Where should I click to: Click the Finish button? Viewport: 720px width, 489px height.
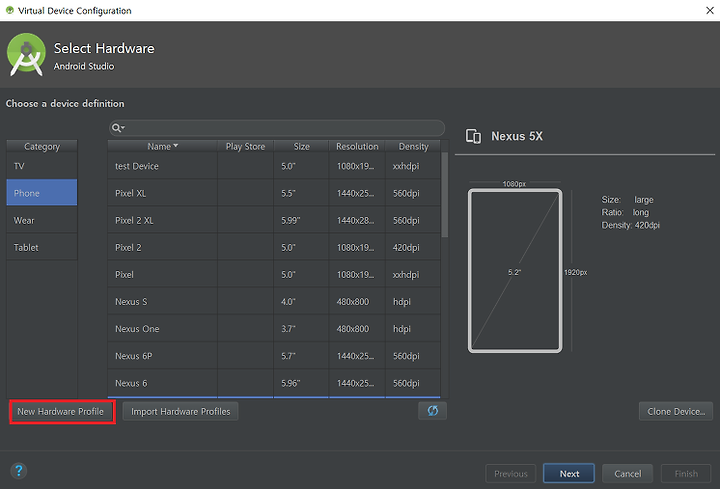(x=686, y=473)
